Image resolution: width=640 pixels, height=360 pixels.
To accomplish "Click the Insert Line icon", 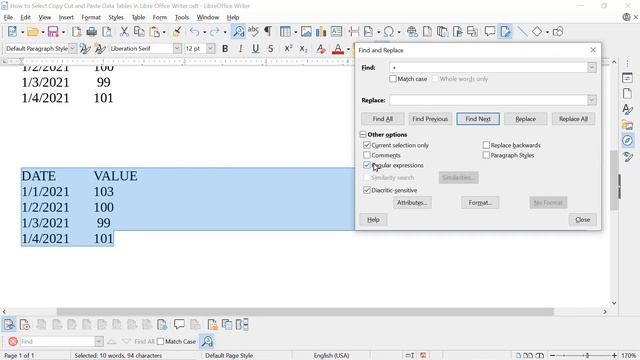I will pyautogui.click(x=522, y=32).
